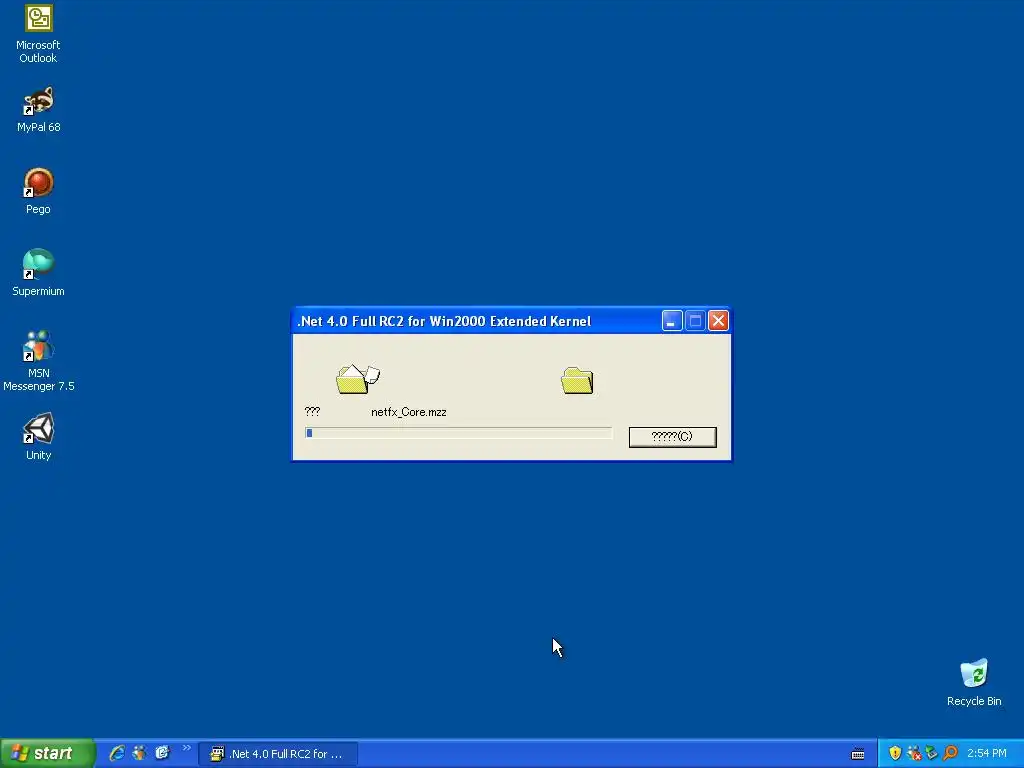
Task: Click the extraction progress bar
Action: pyautogui.click(x=458, y=433)
